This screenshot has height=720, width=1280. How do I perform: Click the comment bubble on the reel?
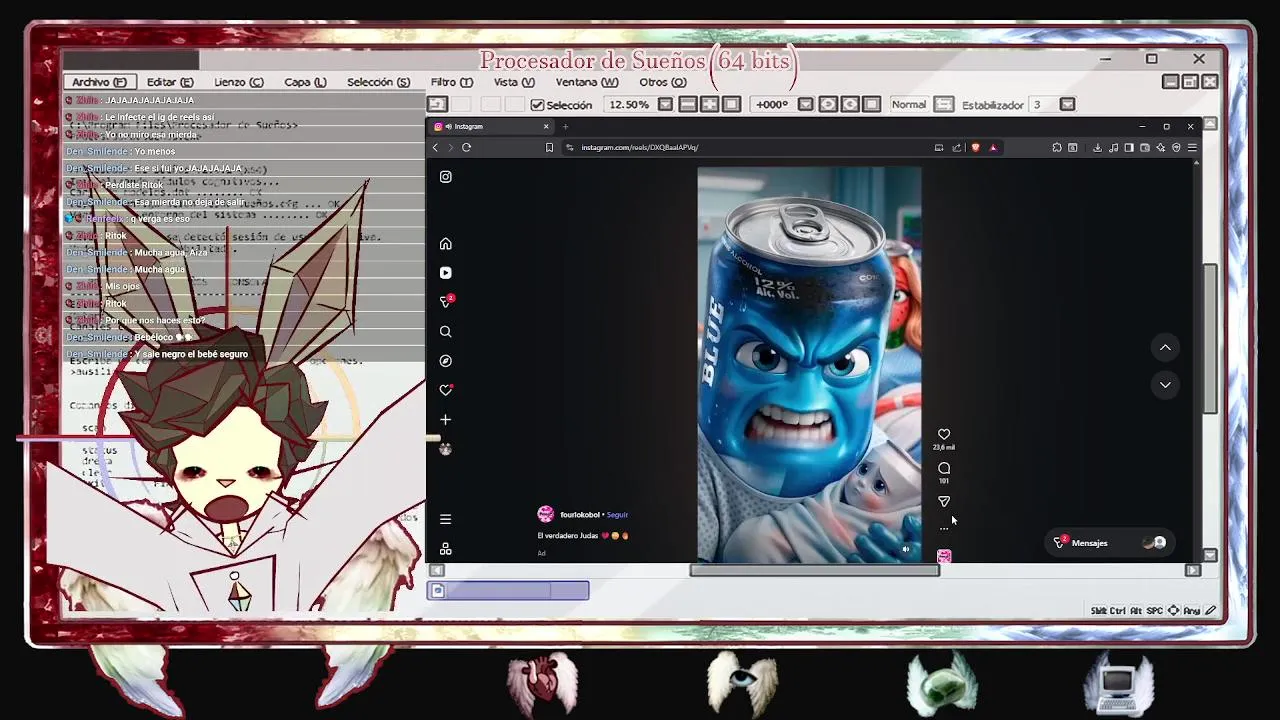click(x=944, y=468)
